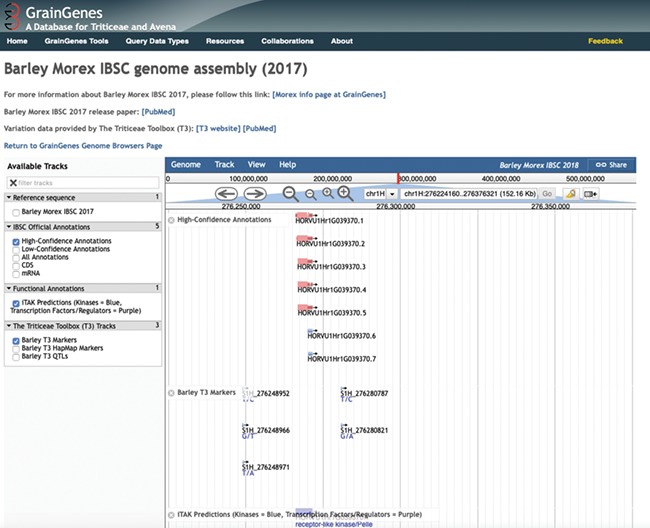Click Return to GrainGenes Genome Browsers Page

coord(83,146)
